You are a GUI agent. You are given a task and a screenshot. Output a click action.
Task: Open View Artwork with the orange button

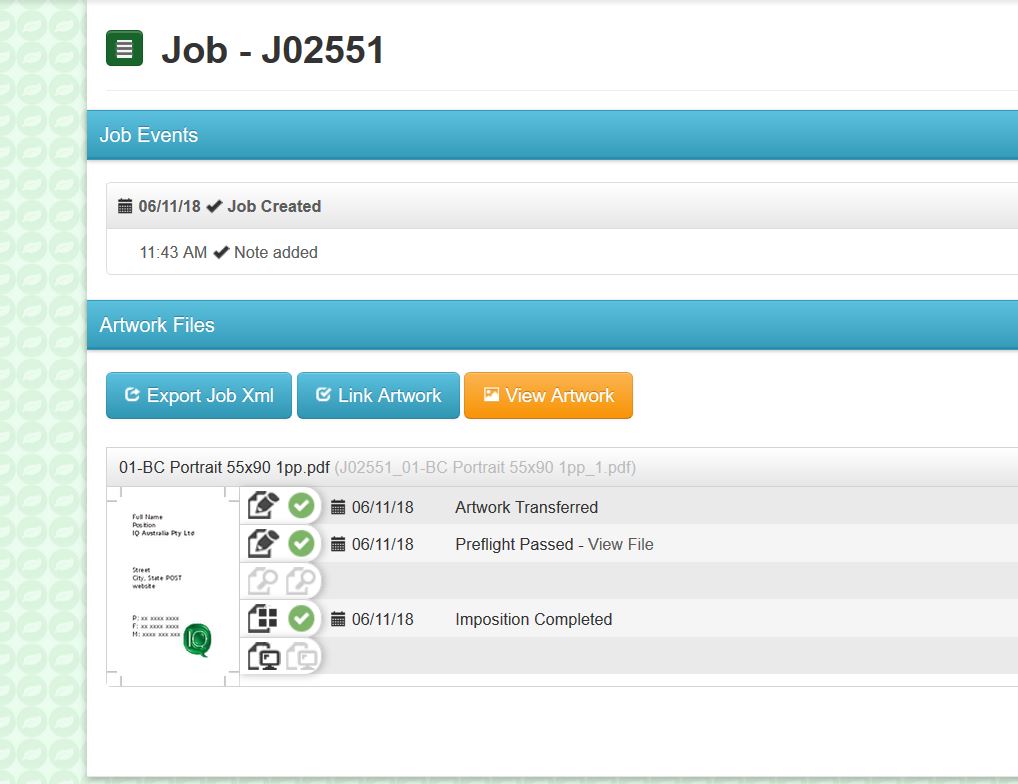tap(549, 395)
